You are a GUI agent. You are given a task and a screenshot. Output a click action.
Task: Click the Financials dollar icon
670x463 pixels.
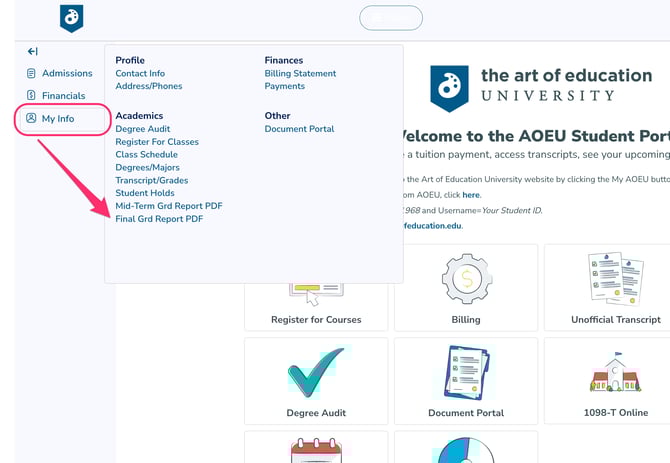click(x=31, y=95)
